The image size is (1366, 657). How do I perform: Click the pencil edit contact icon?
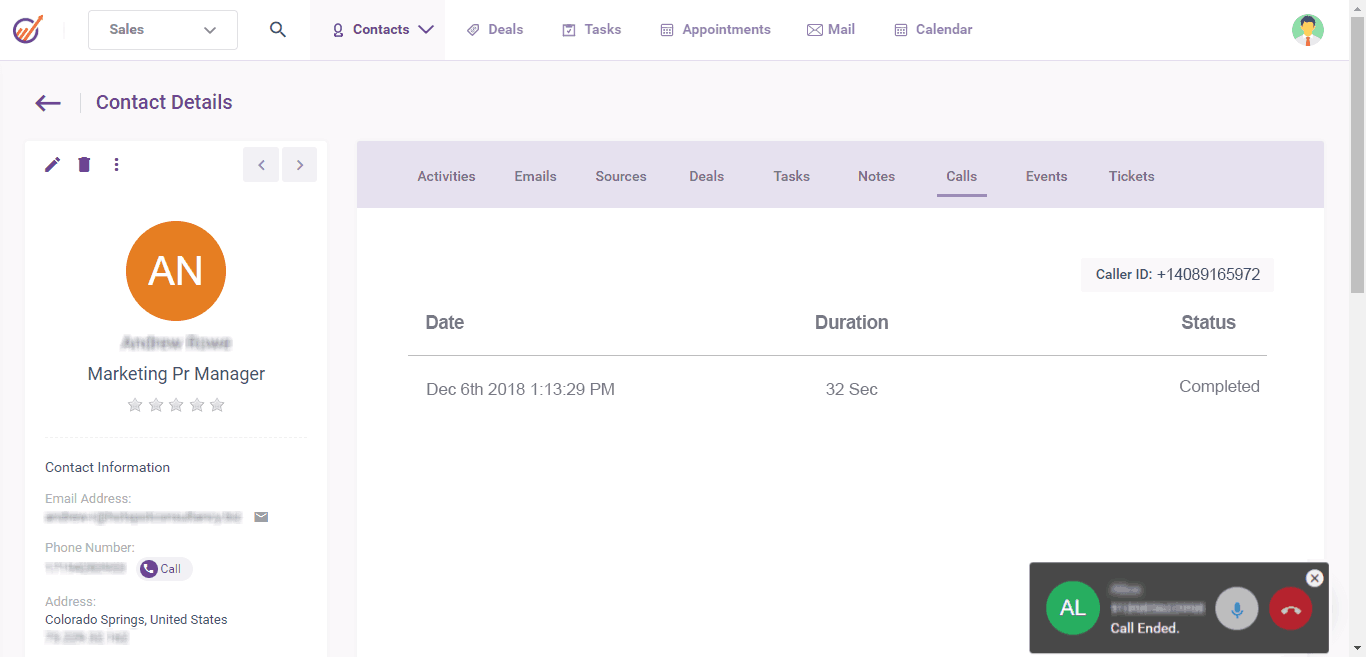click(53, 165)
